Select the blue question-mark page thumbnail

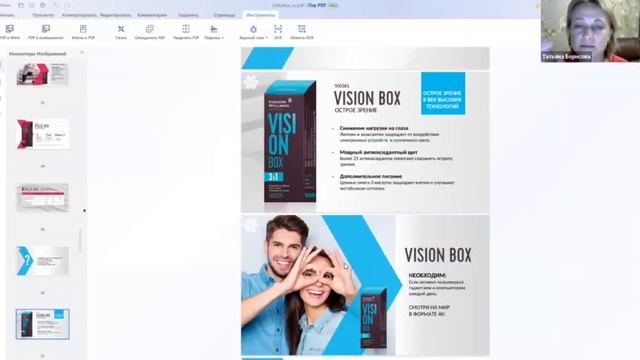(42, 261)
